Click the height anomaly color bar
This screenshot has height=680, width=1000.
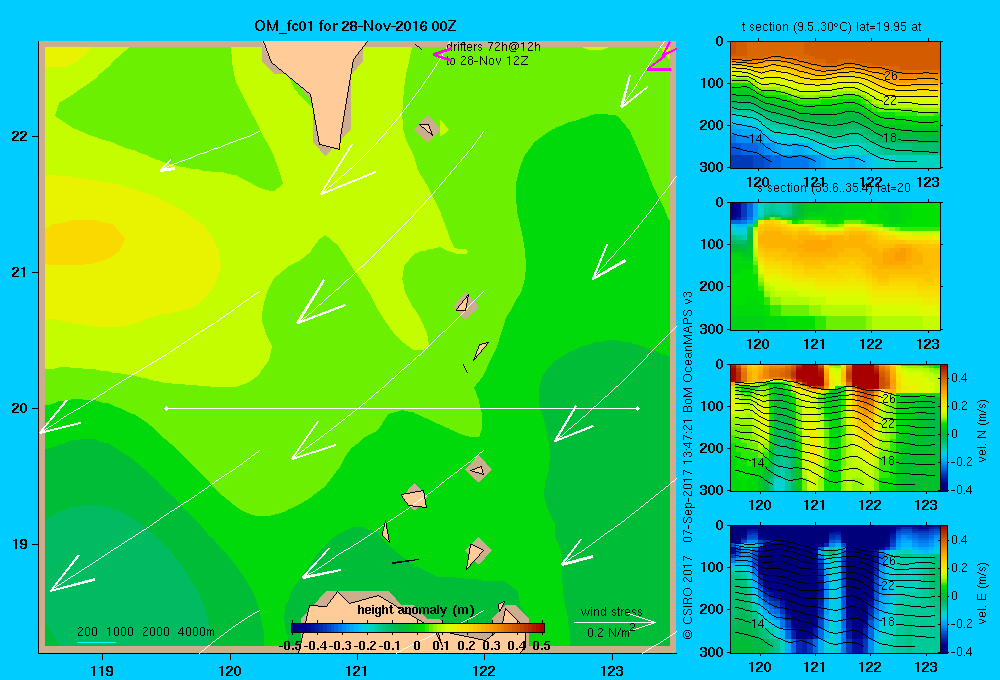pyautogui.click(x=417, y=627)
